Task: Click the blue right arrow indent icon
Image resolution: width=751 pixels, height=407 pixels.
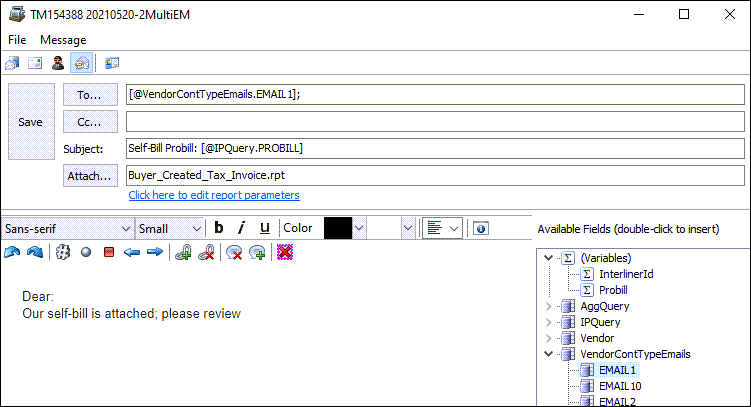Action: [155, 252]
